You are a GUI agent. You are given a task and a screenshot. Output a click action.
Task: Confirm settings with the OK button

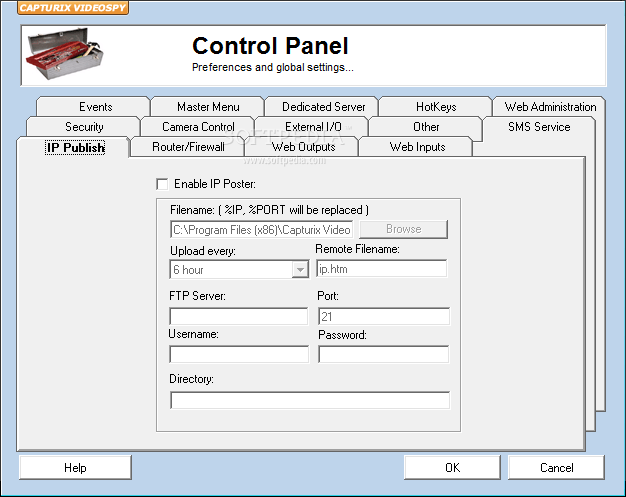(452, 467)
